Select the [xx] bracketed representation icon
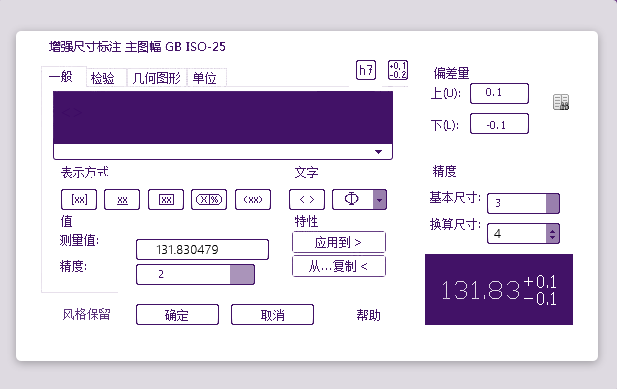This screenshot has height=389, width=617. [x=79, y=199]
